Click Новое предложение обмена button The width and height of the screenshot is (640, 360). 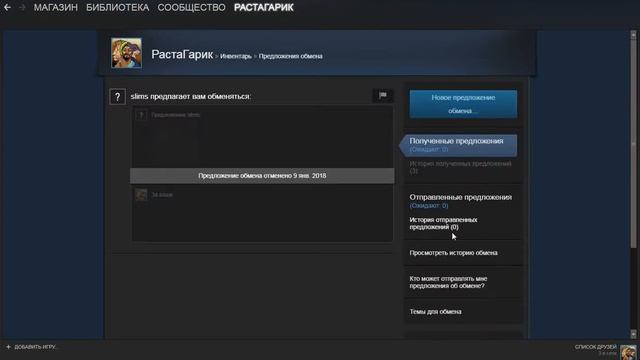tap(463, 104)
